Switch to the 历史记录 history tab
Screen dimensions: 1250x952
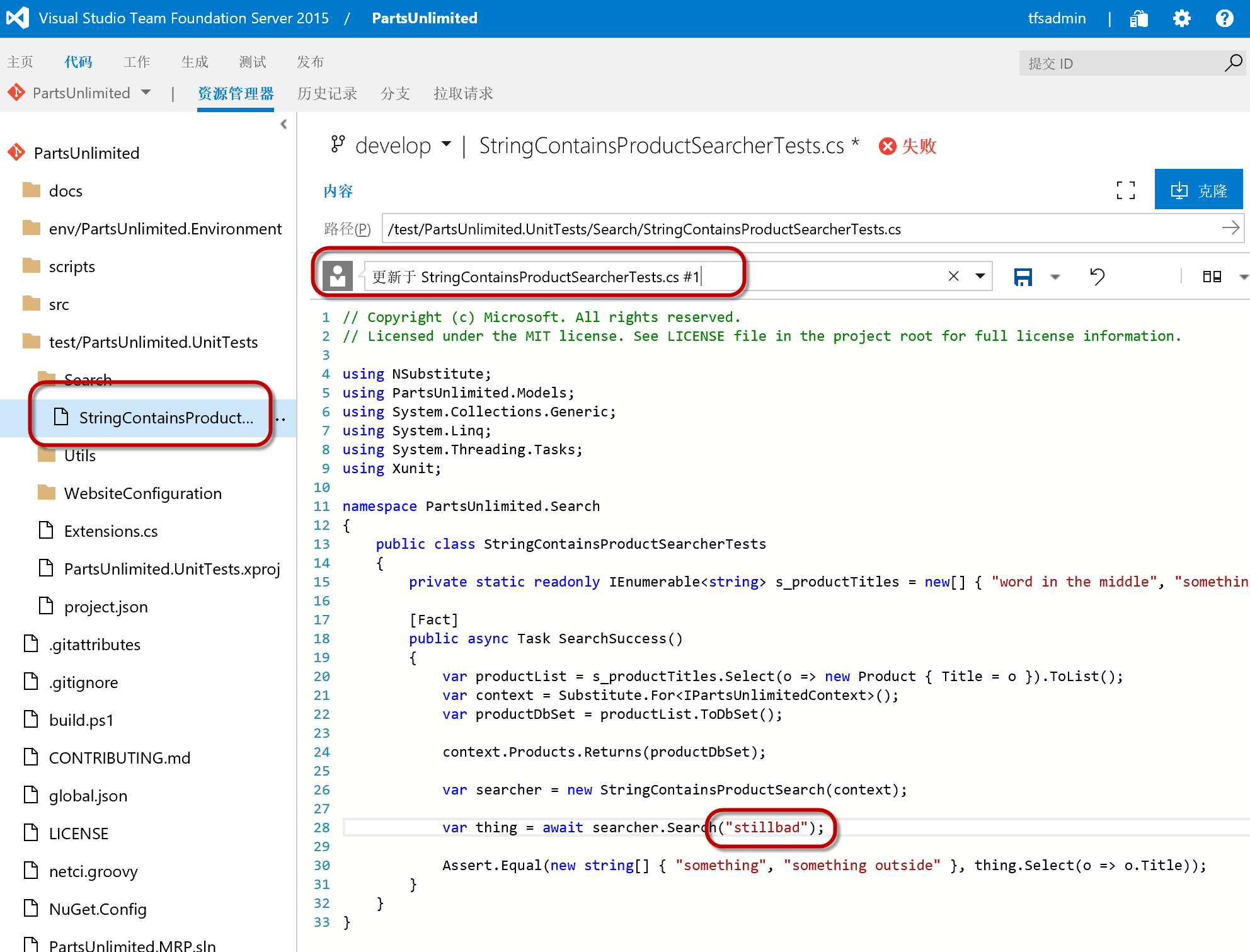point(327,93)
